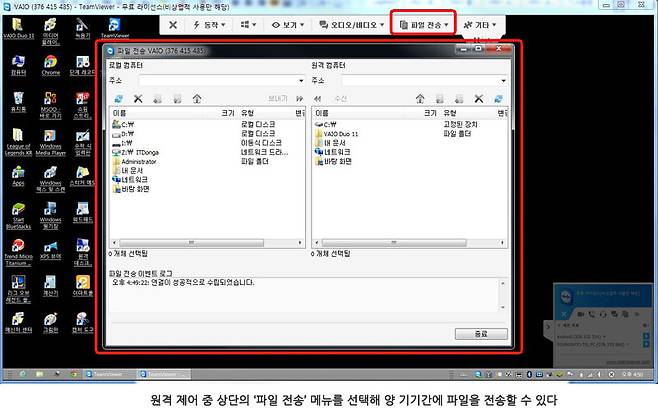This screenshot has height=417, width=658.
Task: Refresh the local computer file list
Action: tap(119, 99)
